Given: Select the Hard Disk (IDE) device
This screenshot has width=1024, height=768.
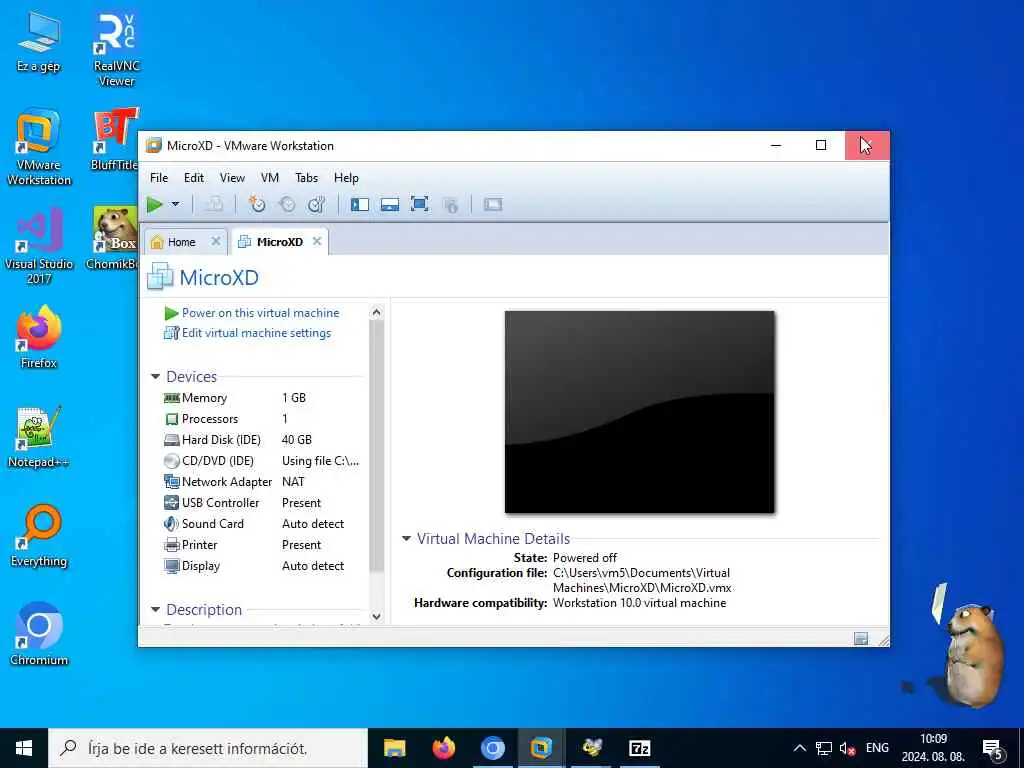Looking at the screenshot, I should click(x=261, y=440).
